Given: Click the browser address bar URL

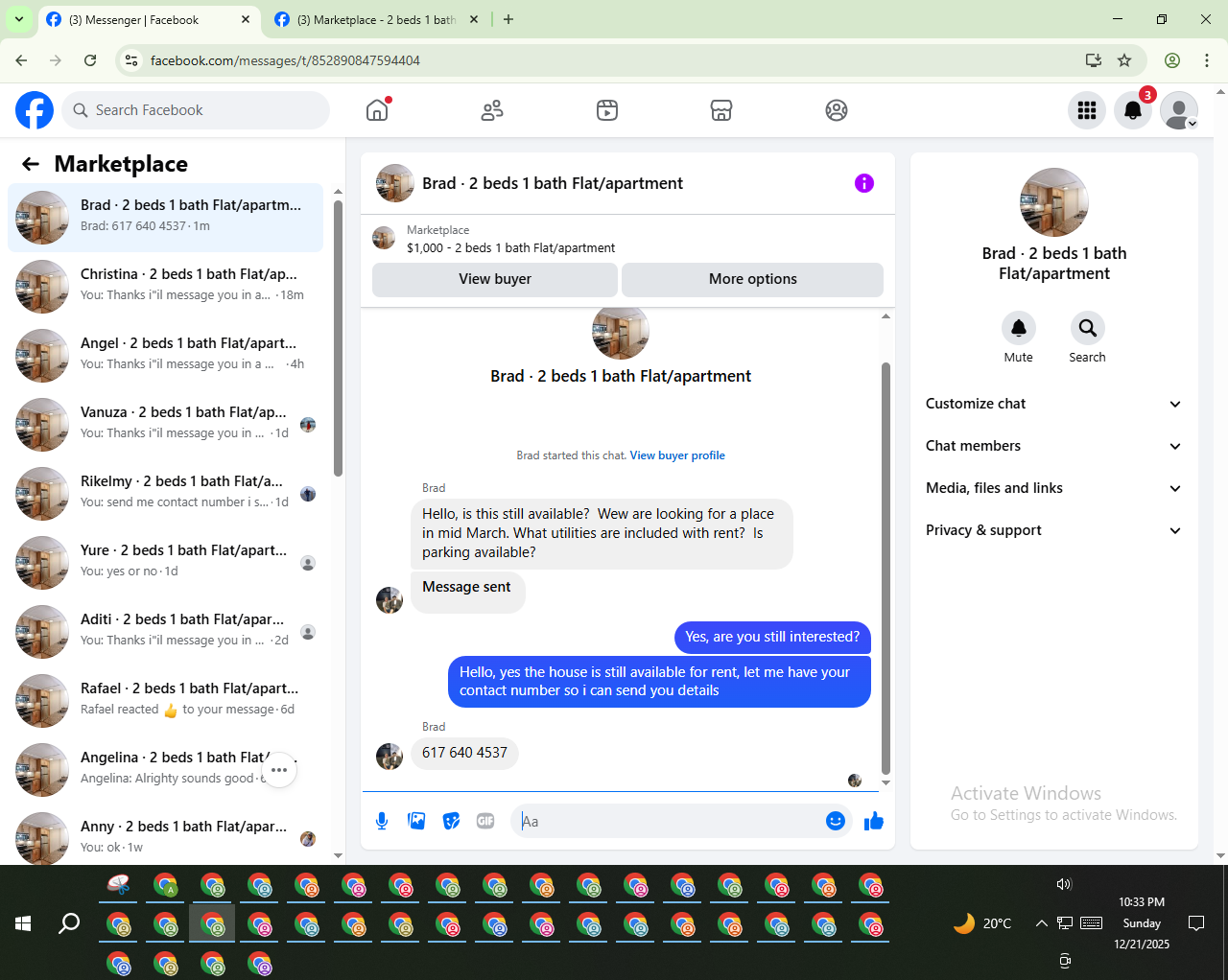Looking at the screenshot, I should (x=285, y=60).
